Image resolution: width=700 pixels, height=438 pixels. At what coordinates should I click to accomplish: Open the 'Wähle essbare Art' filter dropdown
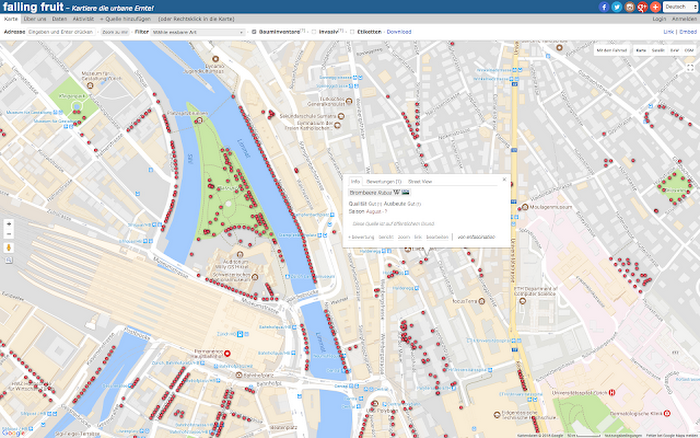click(x=198, y=32)
